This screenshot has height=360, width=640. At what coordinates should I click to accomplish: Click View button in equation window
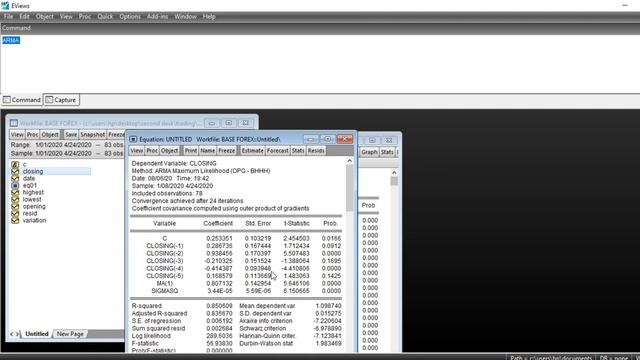137,151
